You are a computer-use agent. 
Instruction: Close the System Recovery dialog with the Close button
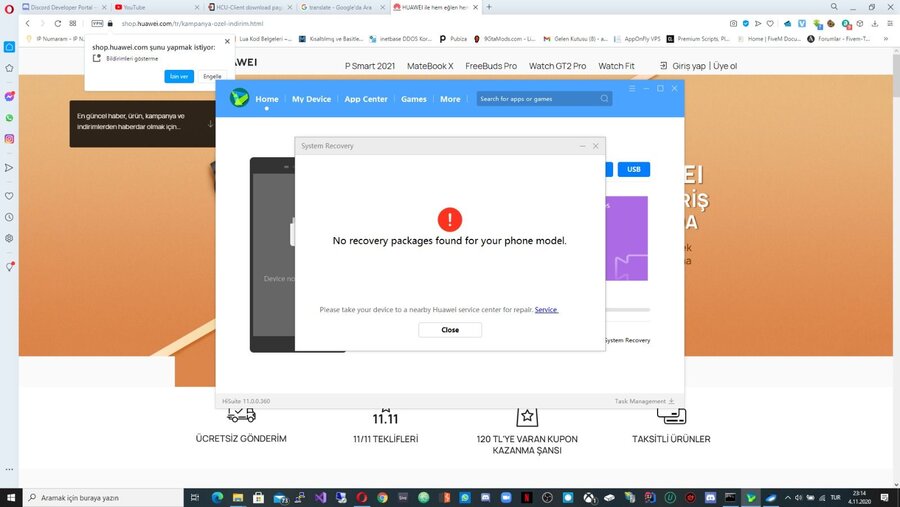point(450,330)
